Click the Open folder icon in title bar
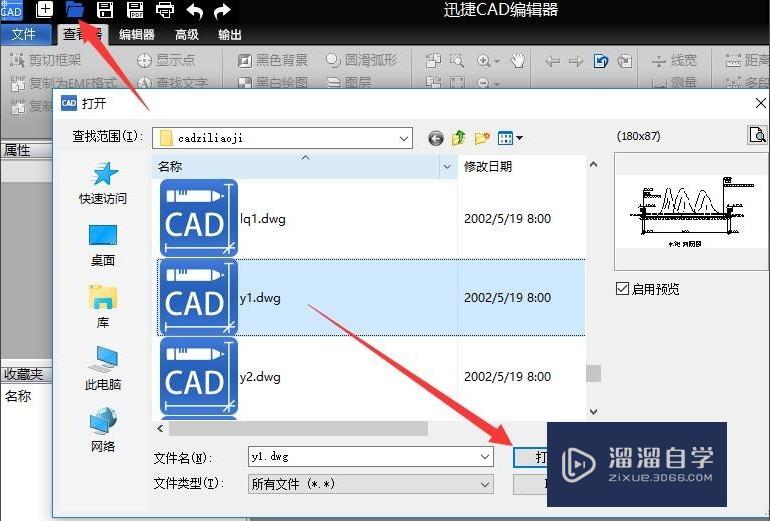 [x=75, y=9]
